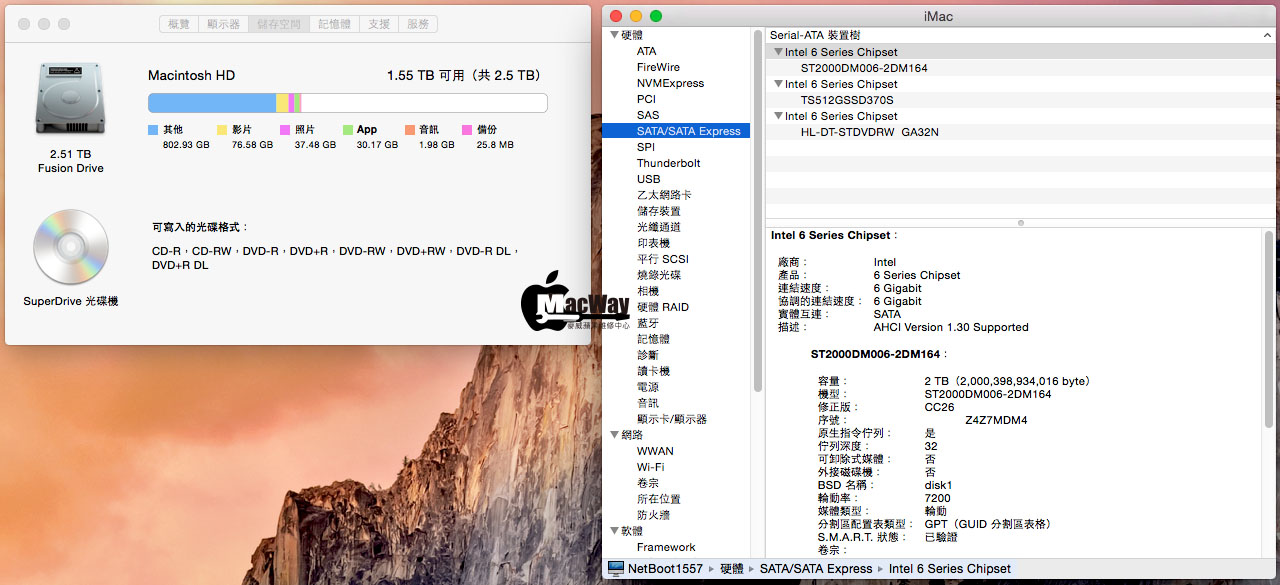
Task: Select 硬體 RAID in the sidebar
Action: [x=662, y=307]
